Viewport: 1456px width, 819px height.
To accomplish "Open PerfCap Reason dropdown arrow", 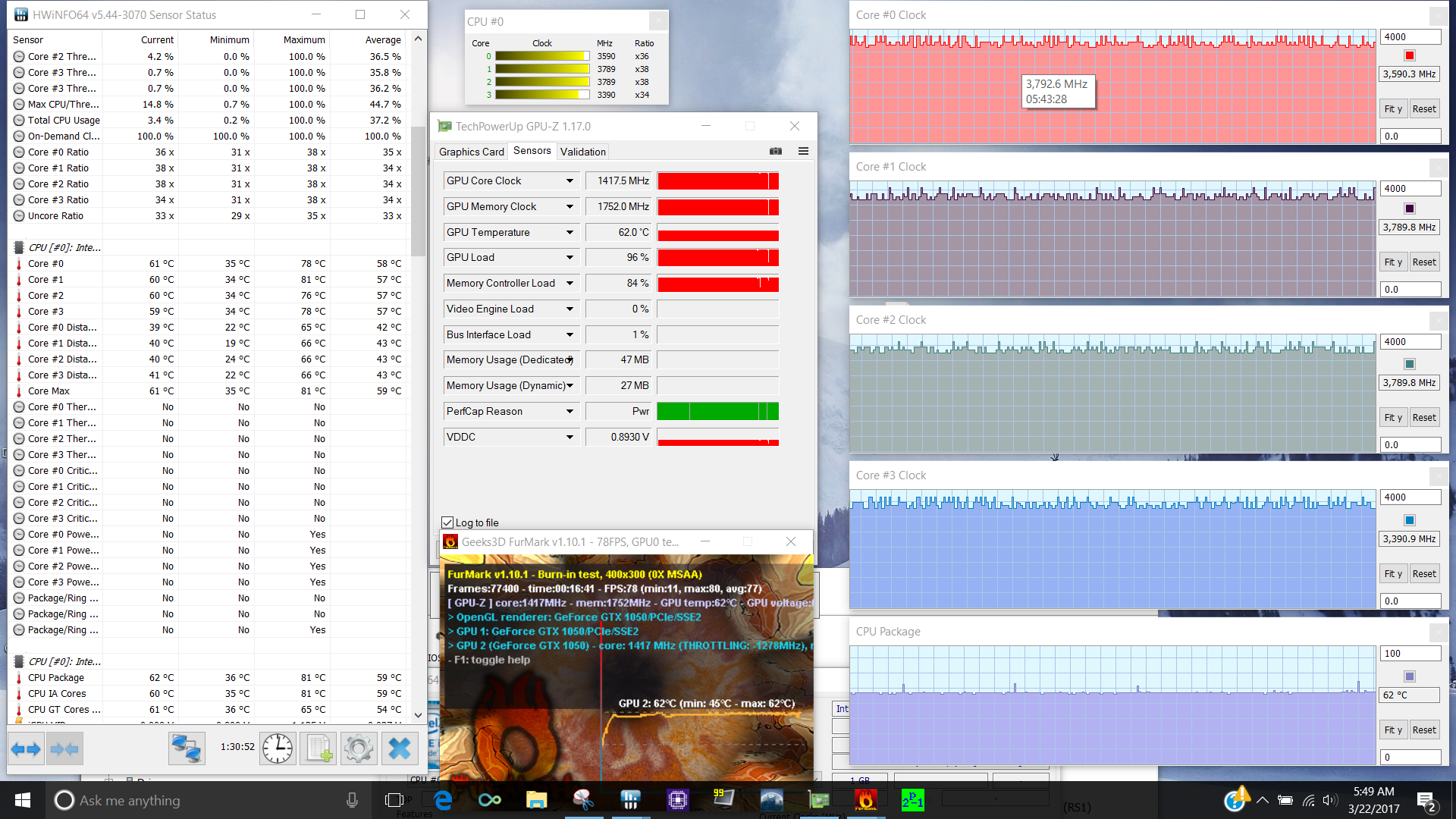I will pos(570,411).
